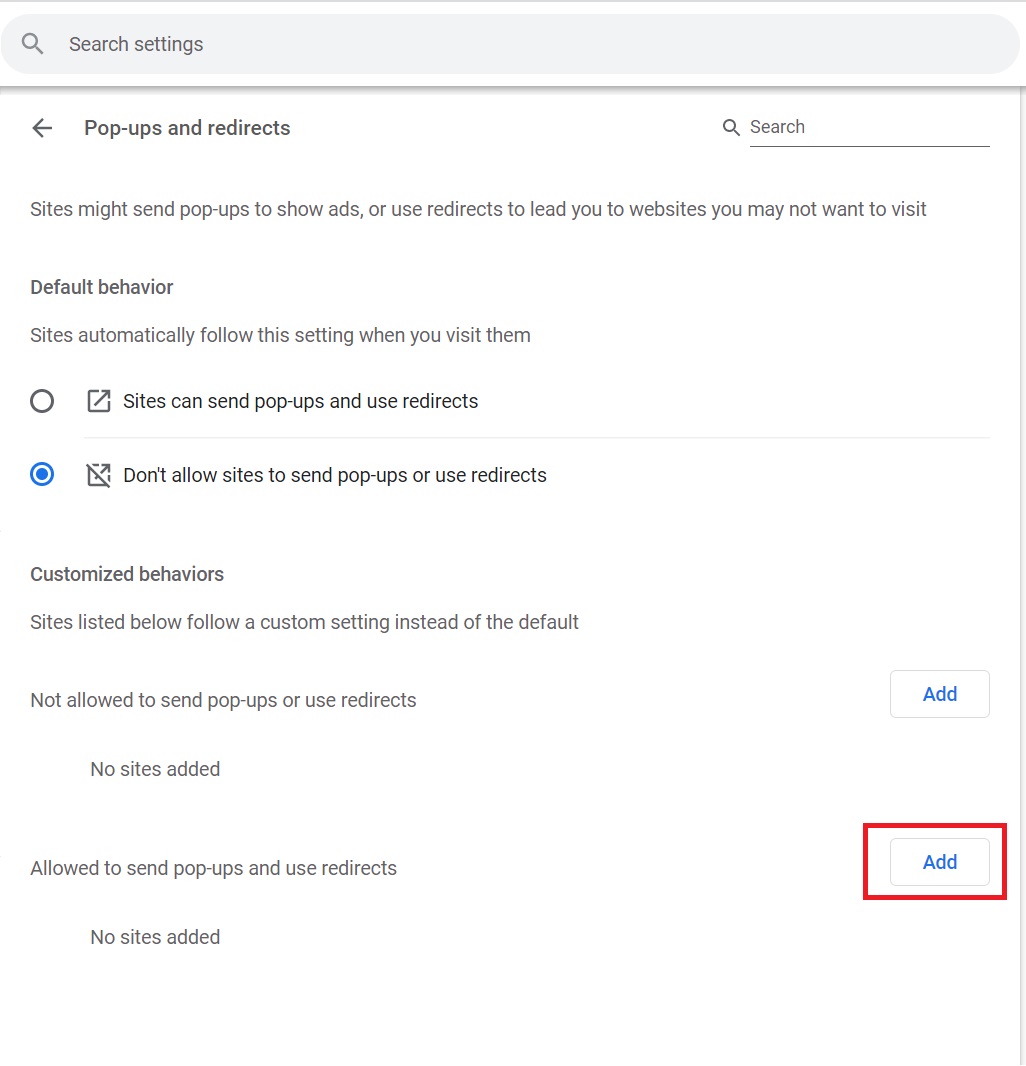Focus the Search field next to the heading
1026x1066 pixels.
coord(868,127)
